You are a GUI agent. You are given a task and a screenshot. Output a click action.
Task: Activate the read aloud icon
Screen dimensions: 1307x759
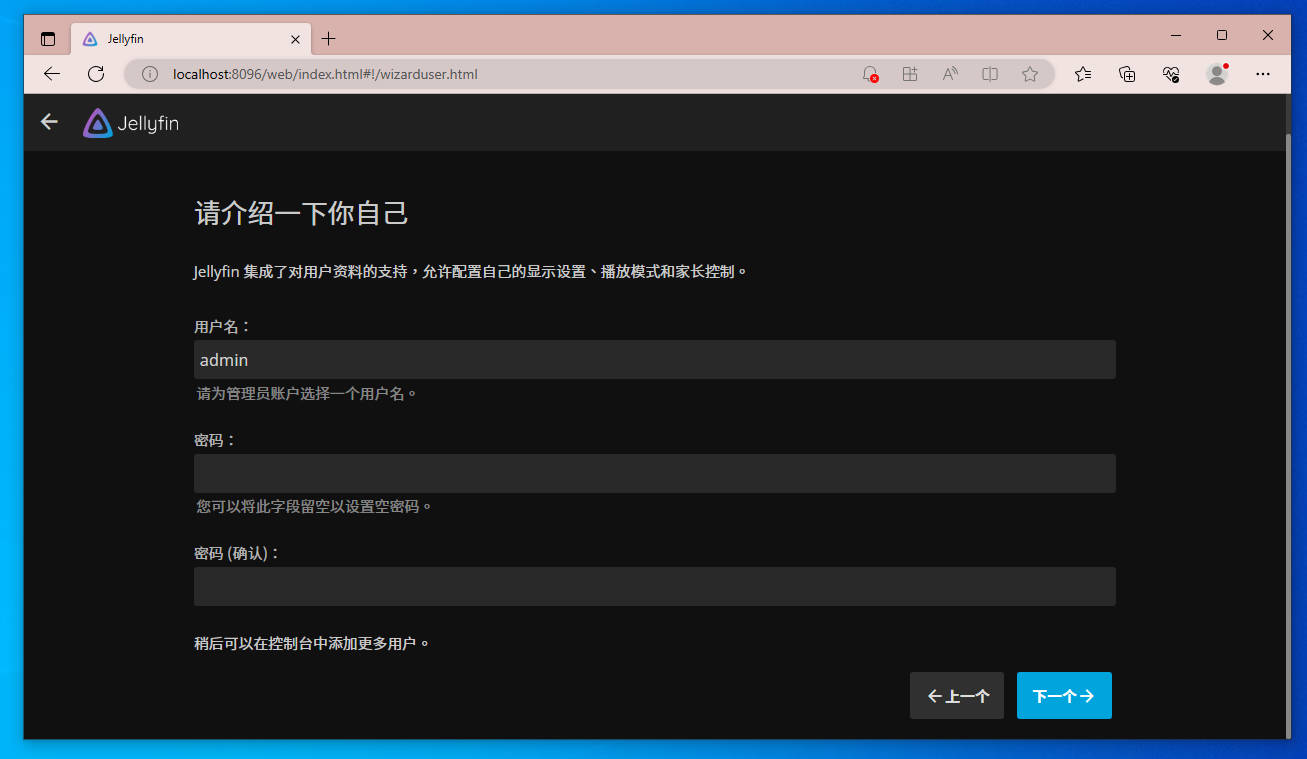point(950,74)
